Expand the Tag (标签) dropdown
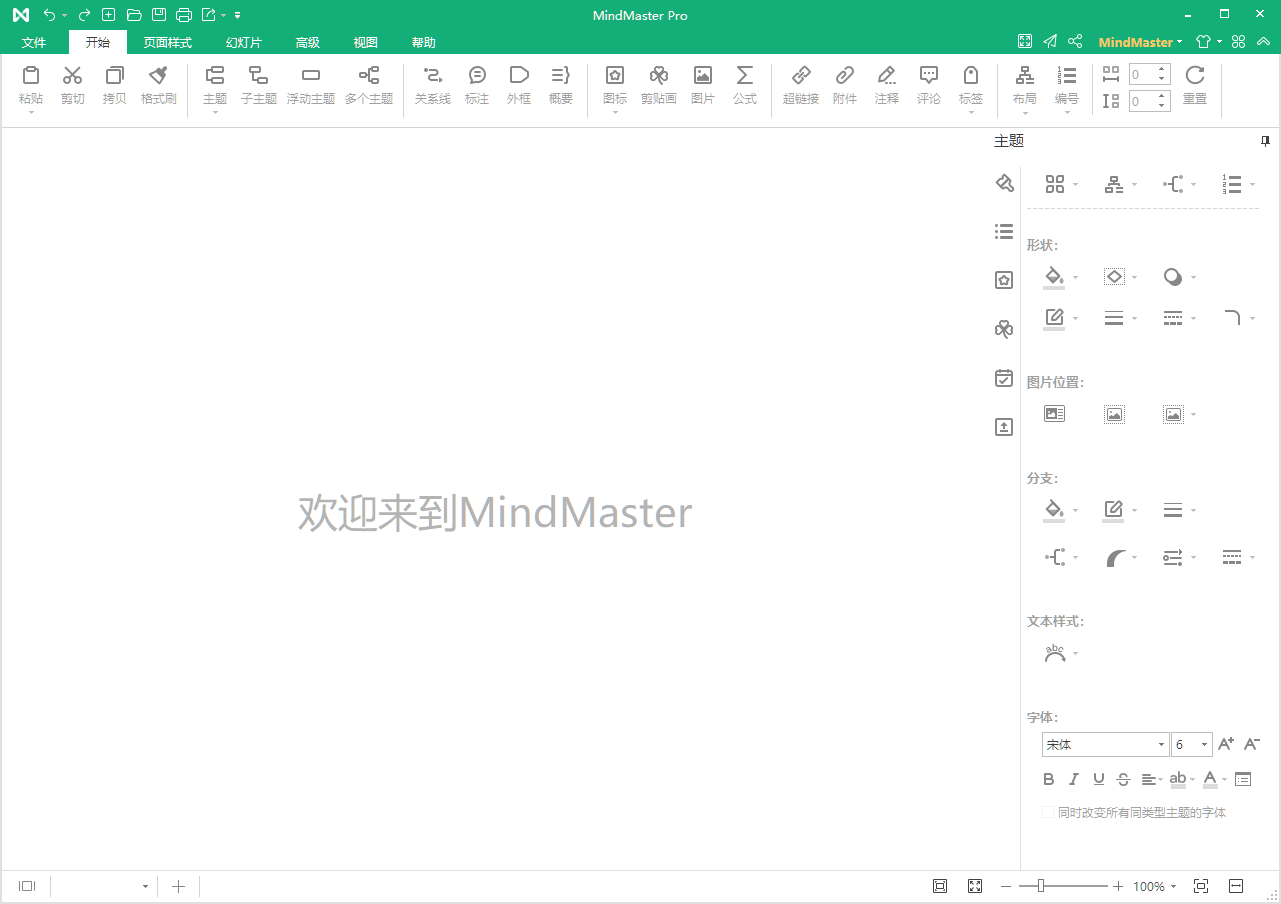 click(971, 112)
